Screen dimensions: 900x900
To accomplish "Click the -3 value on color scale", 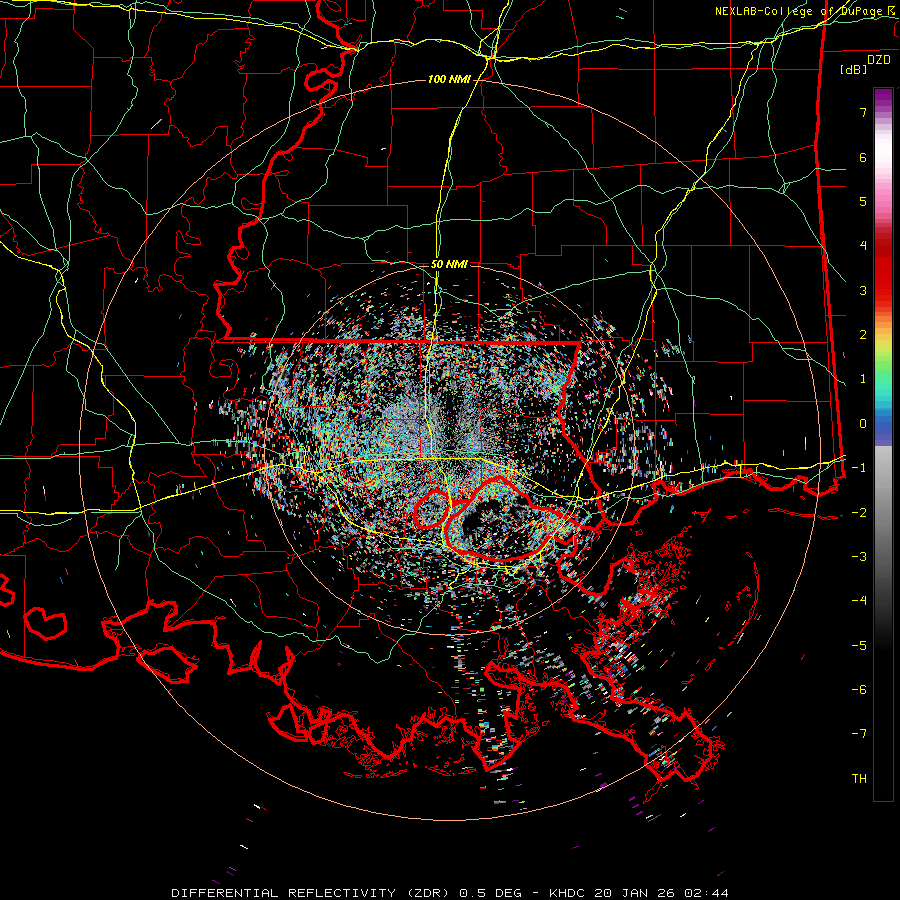I will (859, 556).
